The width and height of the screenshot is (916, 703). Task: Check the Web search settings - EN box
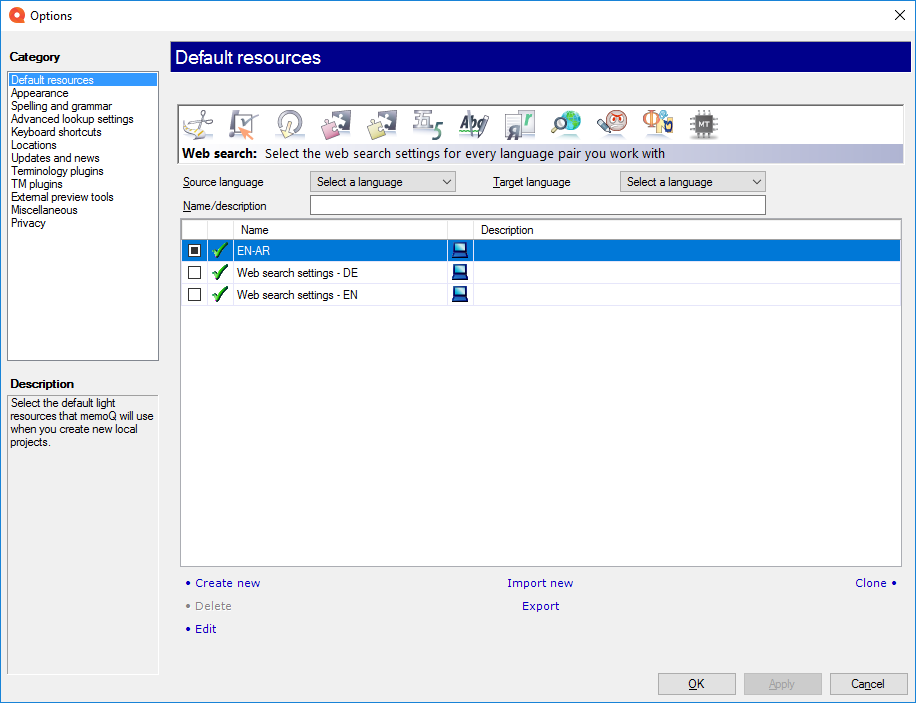194,295
